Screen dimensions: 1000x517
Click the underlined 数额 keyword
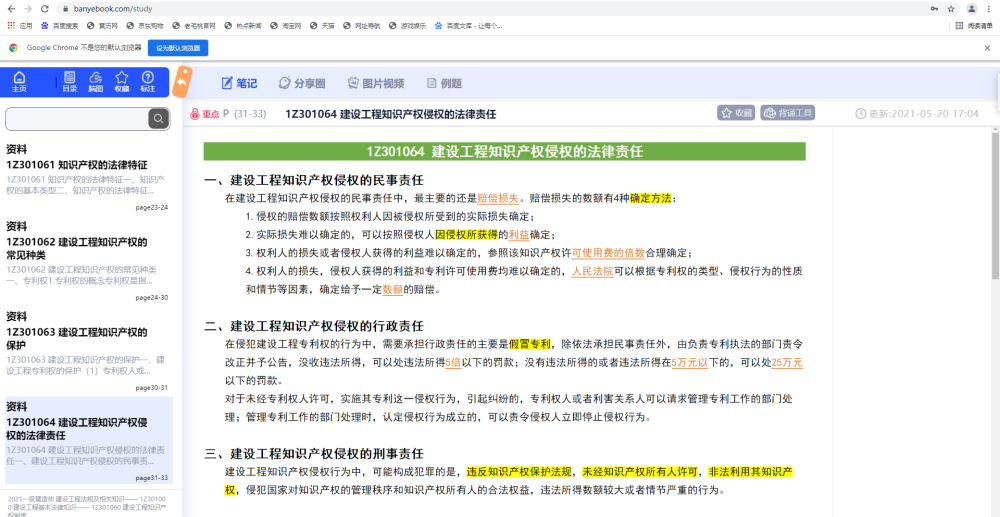[393, 289]
